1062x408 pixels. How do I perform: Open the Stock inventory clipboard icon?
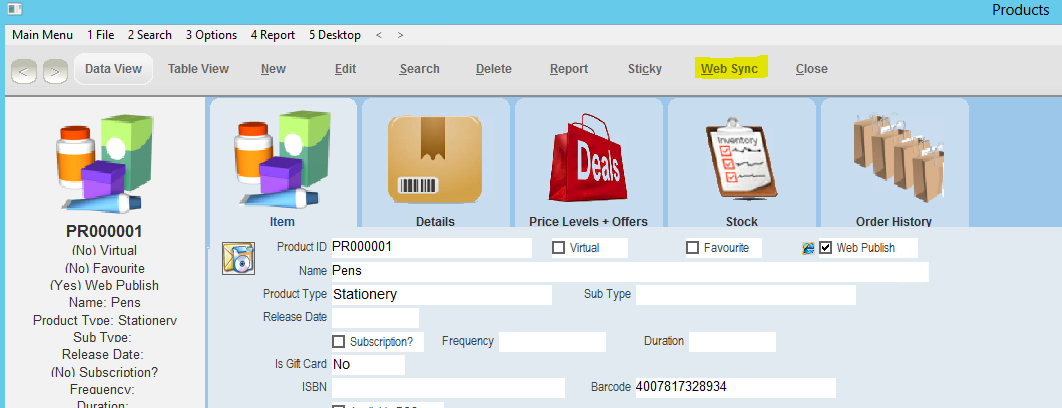[741, 160]
